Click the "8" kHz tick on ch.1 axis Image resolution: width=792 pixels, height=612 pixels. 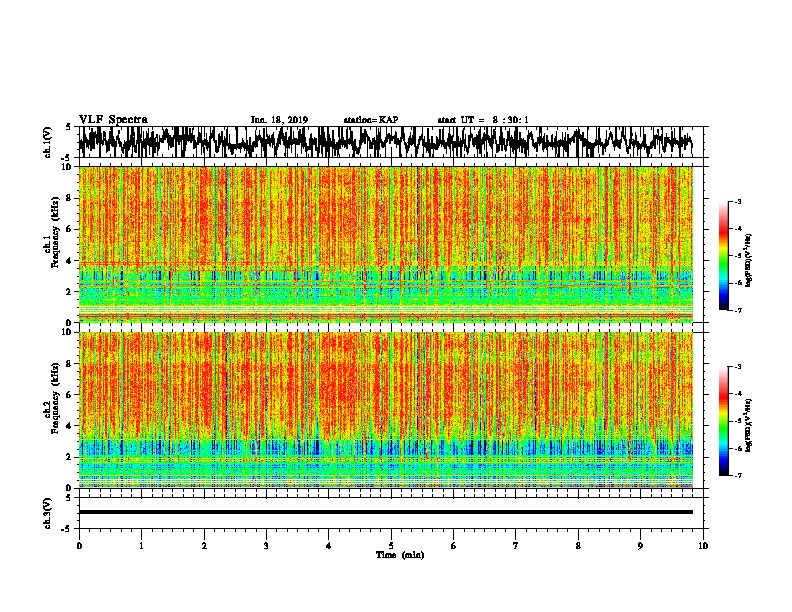tap(70, 198)
